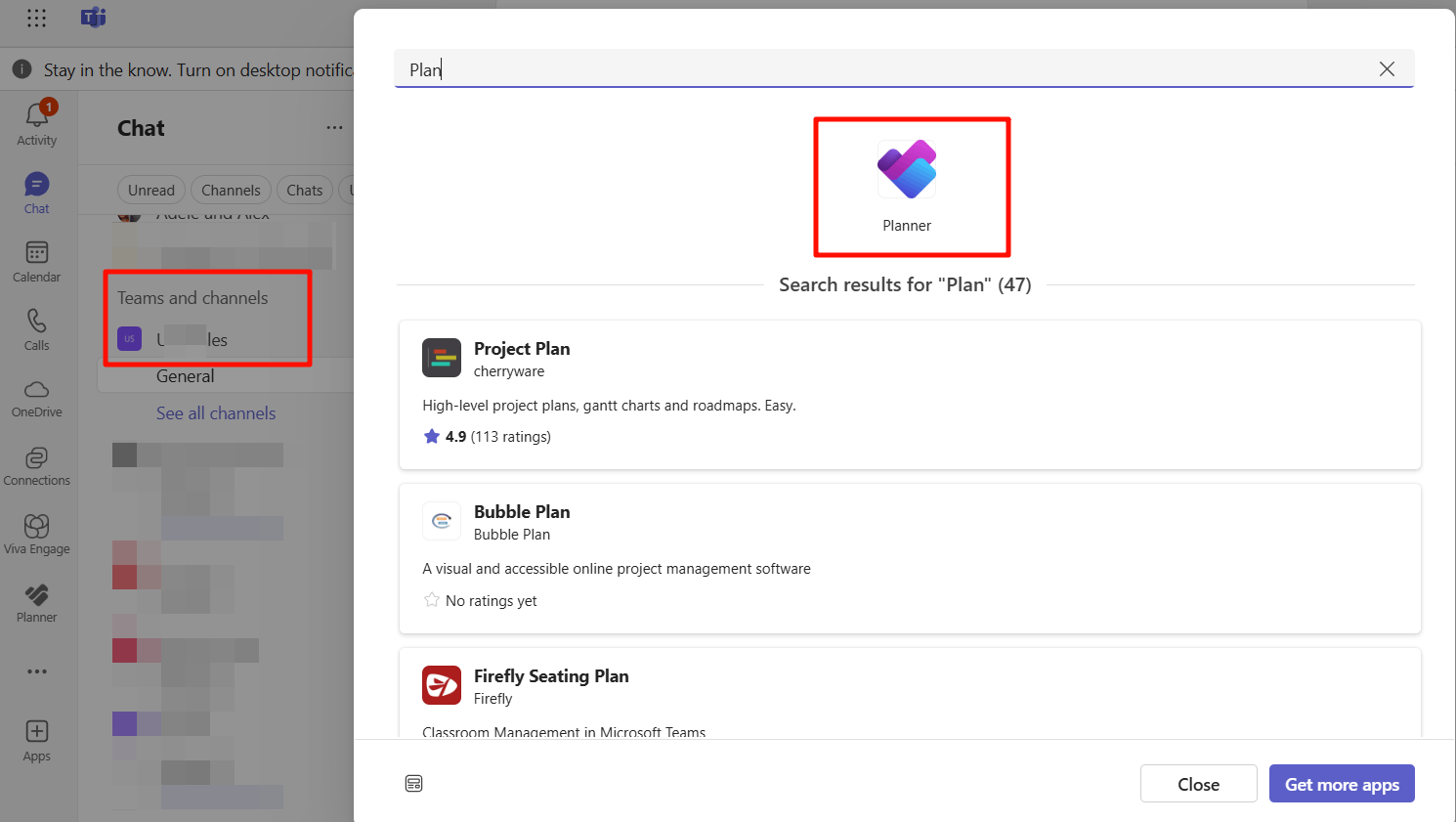Open the app launcher waffle grid

pos(37,19)
